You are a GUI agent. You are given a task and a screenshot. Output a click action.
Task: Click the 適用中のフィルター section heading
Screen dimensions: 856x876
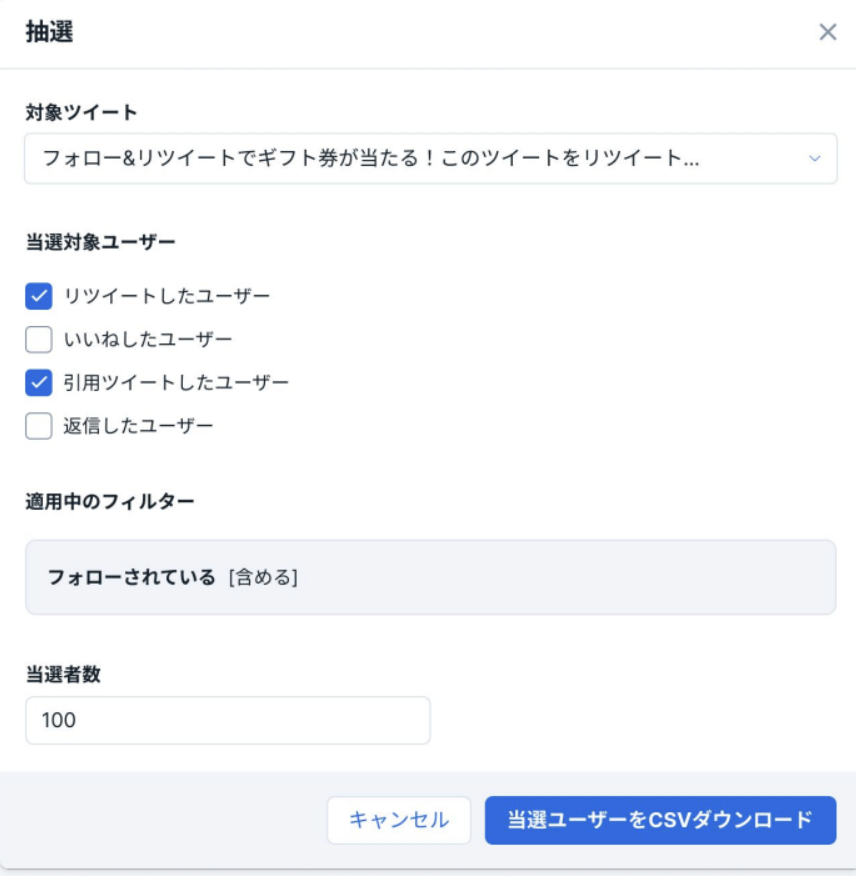pyautogui.click(x=110, y=501)
